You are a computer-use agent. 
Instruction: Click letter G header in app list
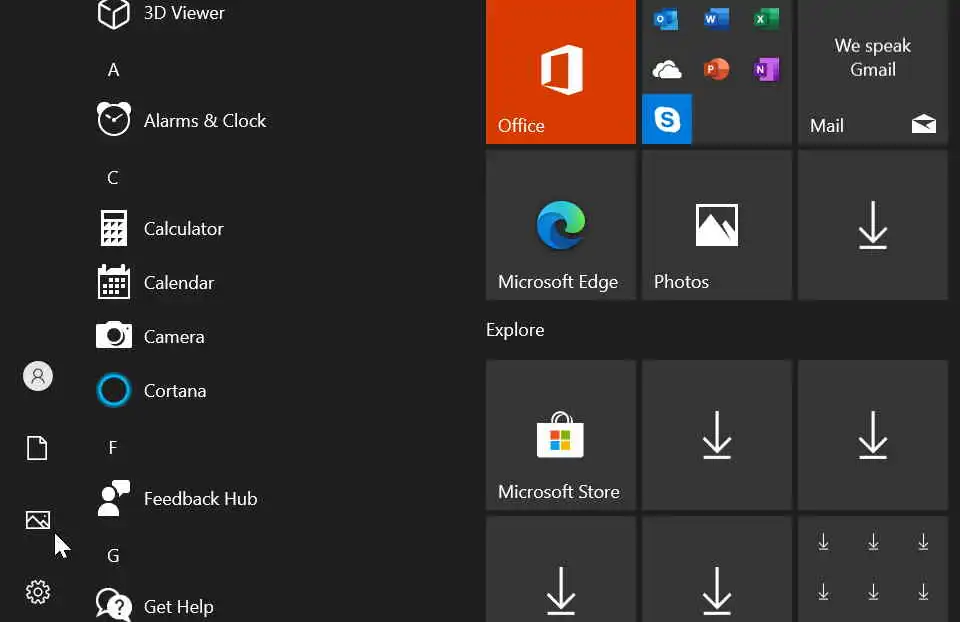tap(113, 555)
